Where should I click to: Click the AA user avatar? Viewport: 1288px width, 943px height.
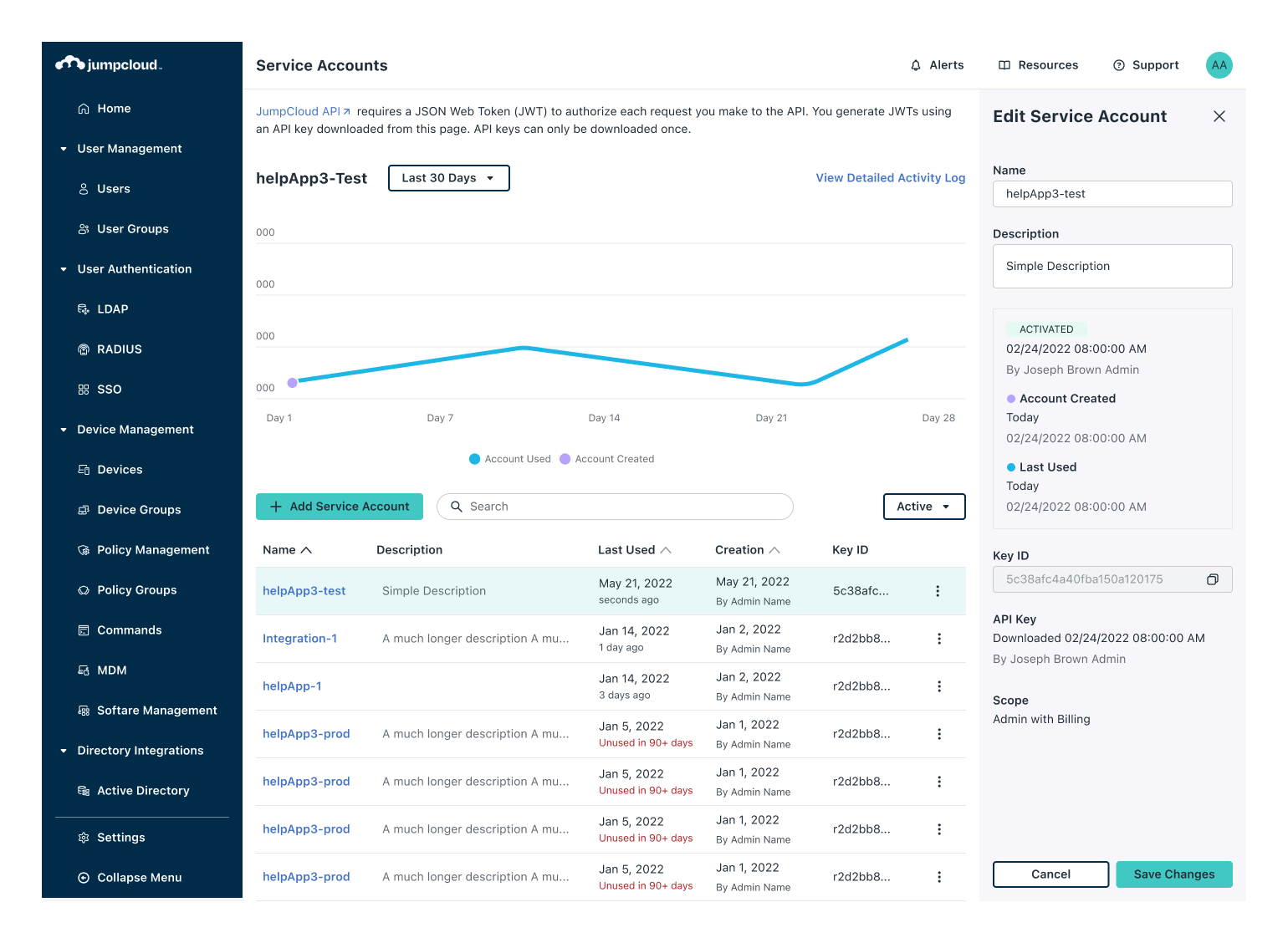coord(1219,65)
